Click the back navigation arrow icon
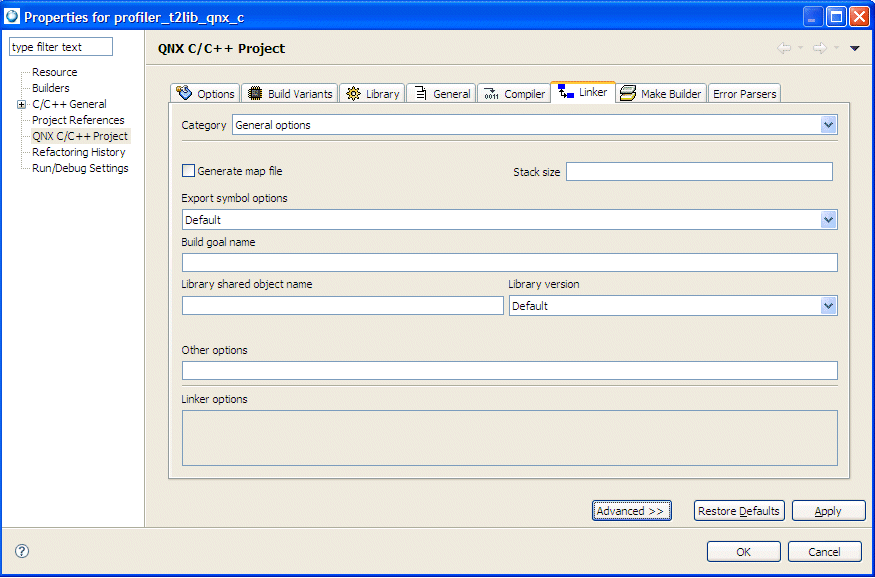875x578 pixels. coord(784,48)
